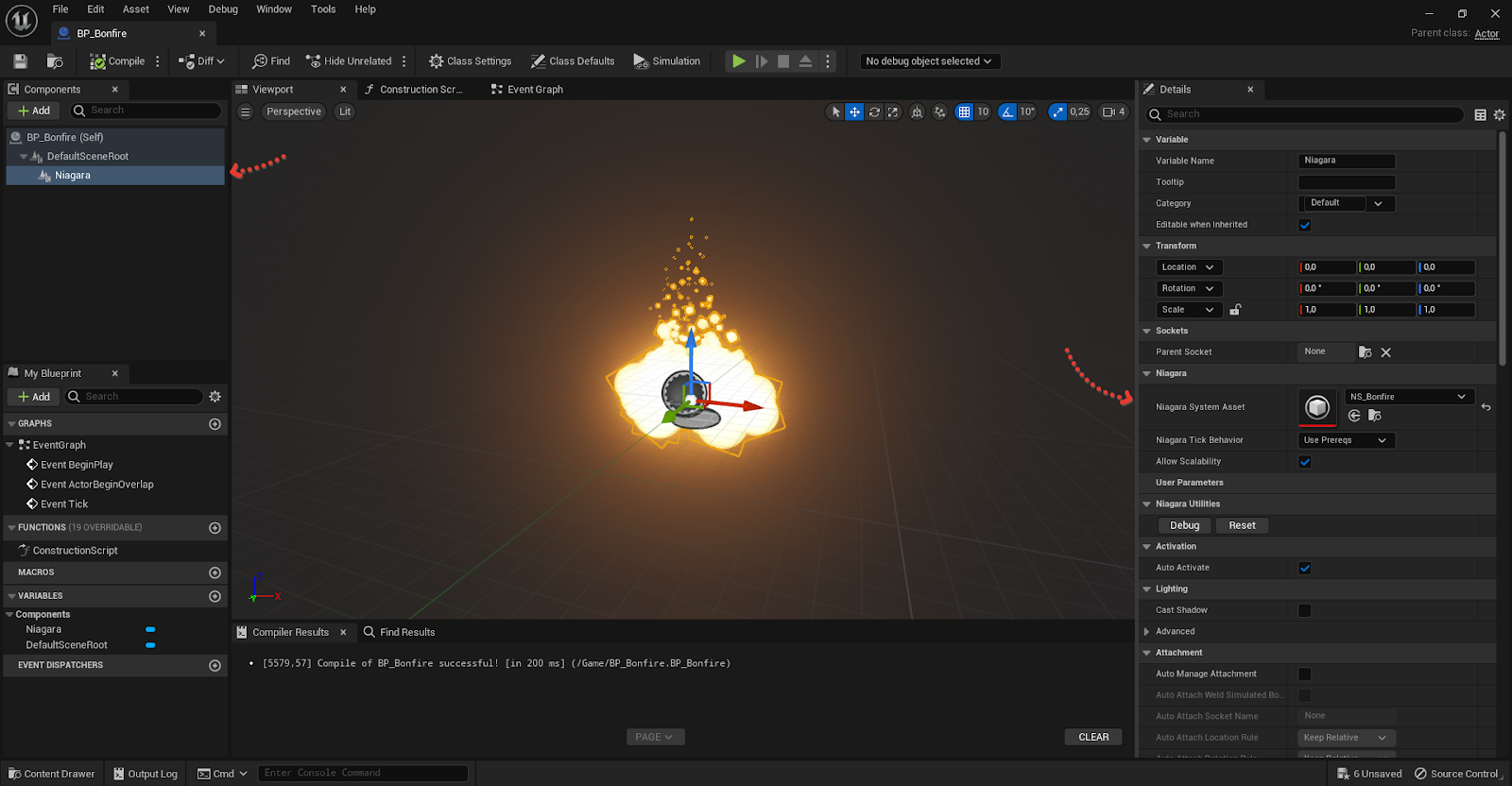Viewport: 1512px width, 786px height.
Task: Expand the Advanced section in Details
Action: 1147,632
